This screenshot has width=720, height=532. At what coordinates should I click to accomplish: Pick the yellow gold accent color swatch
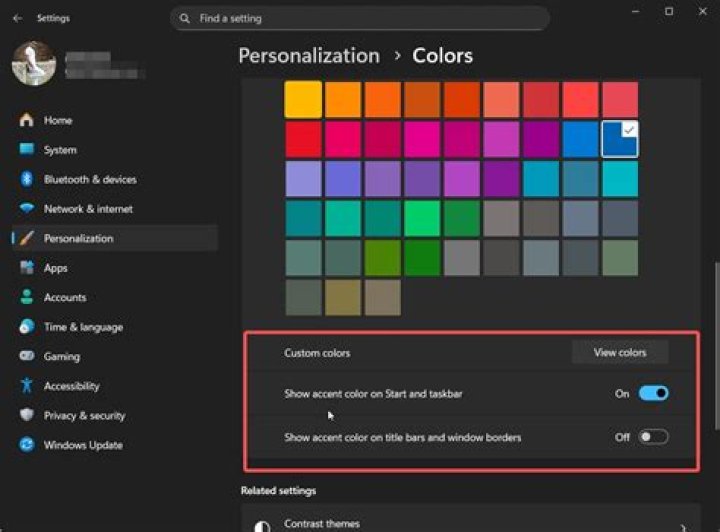[303, 100]
